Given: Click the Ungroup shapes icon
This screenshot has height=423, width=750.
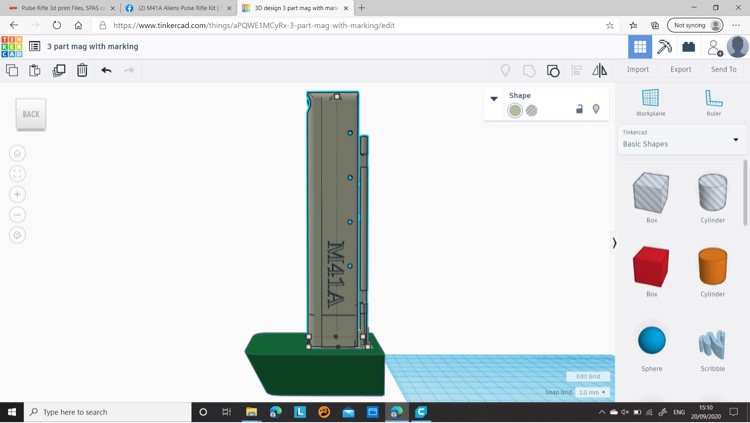Looking at the screenshot, I should 553,71.
